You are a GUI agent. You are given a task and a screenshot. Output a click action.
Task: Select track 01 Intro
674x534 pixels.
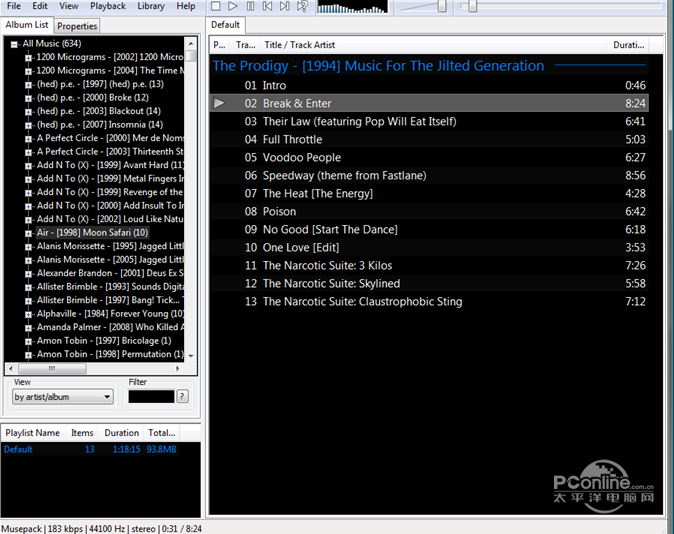click(x=429, y=85)
